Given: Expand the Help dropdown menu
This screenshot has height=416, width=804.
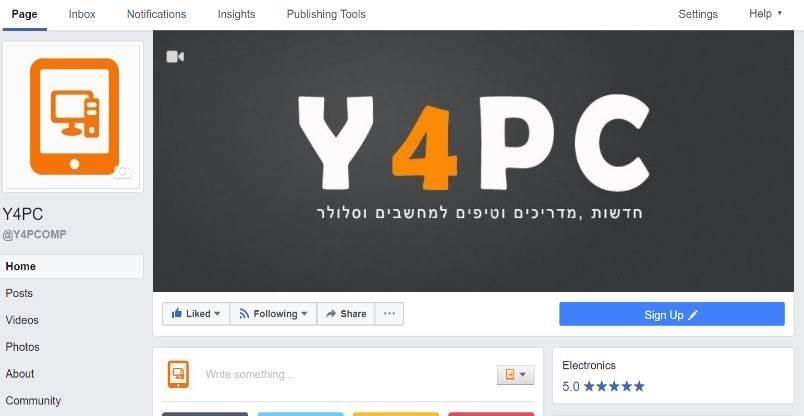Looking at the screenshot, I should [766, 14].
